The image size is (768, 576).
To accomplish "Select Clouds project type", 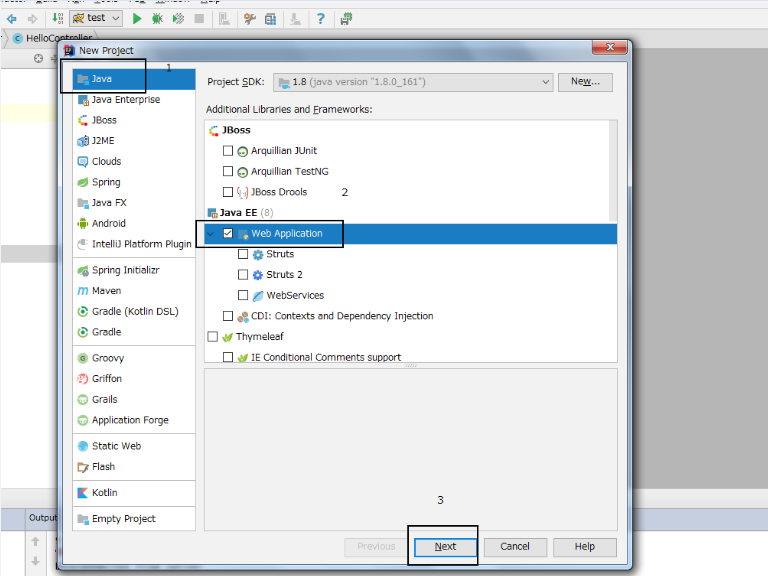I will 134,161.
